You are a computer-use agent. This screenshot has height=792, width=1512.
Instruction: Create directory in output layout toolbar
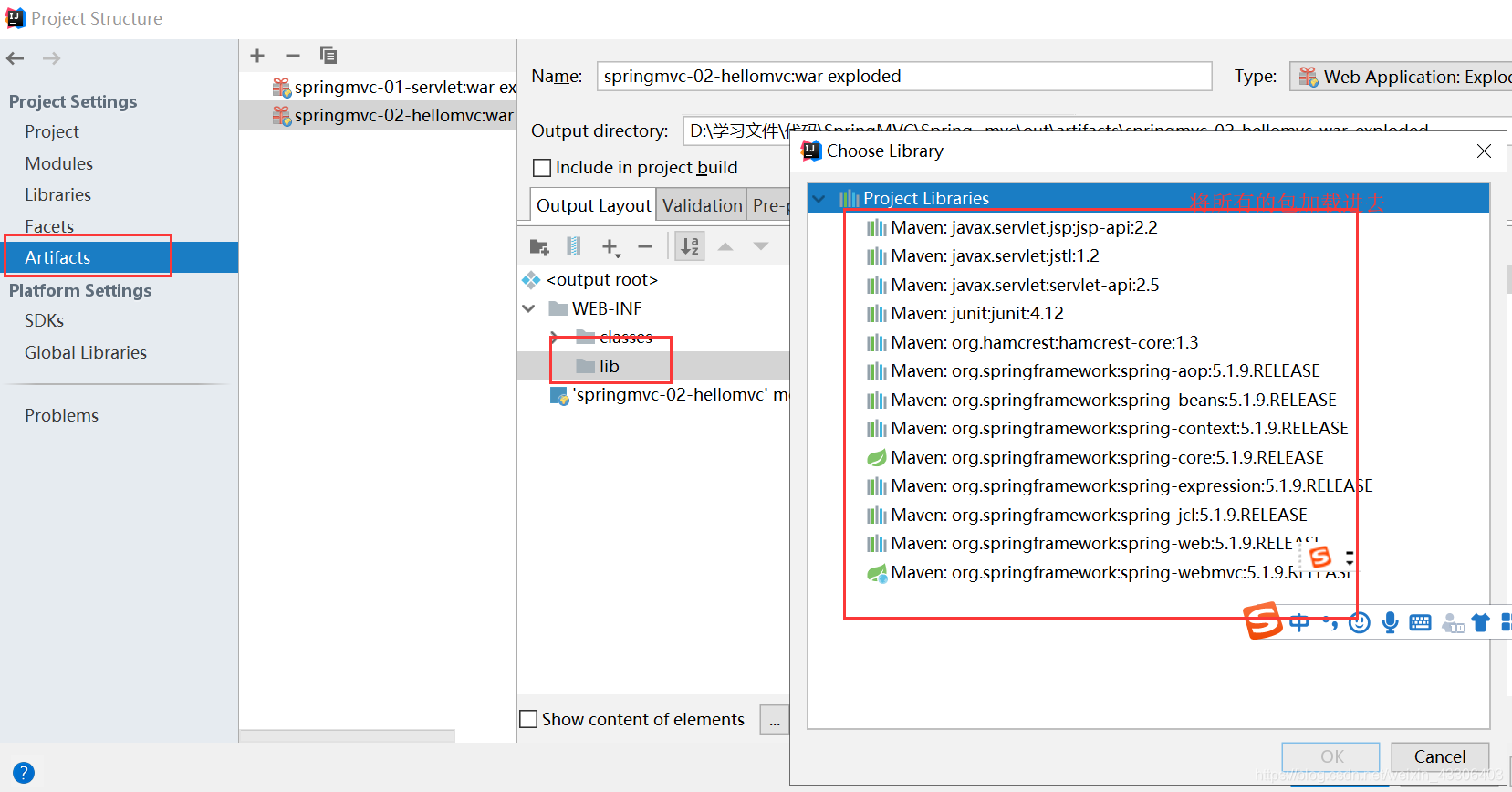(x=539, y=246)
